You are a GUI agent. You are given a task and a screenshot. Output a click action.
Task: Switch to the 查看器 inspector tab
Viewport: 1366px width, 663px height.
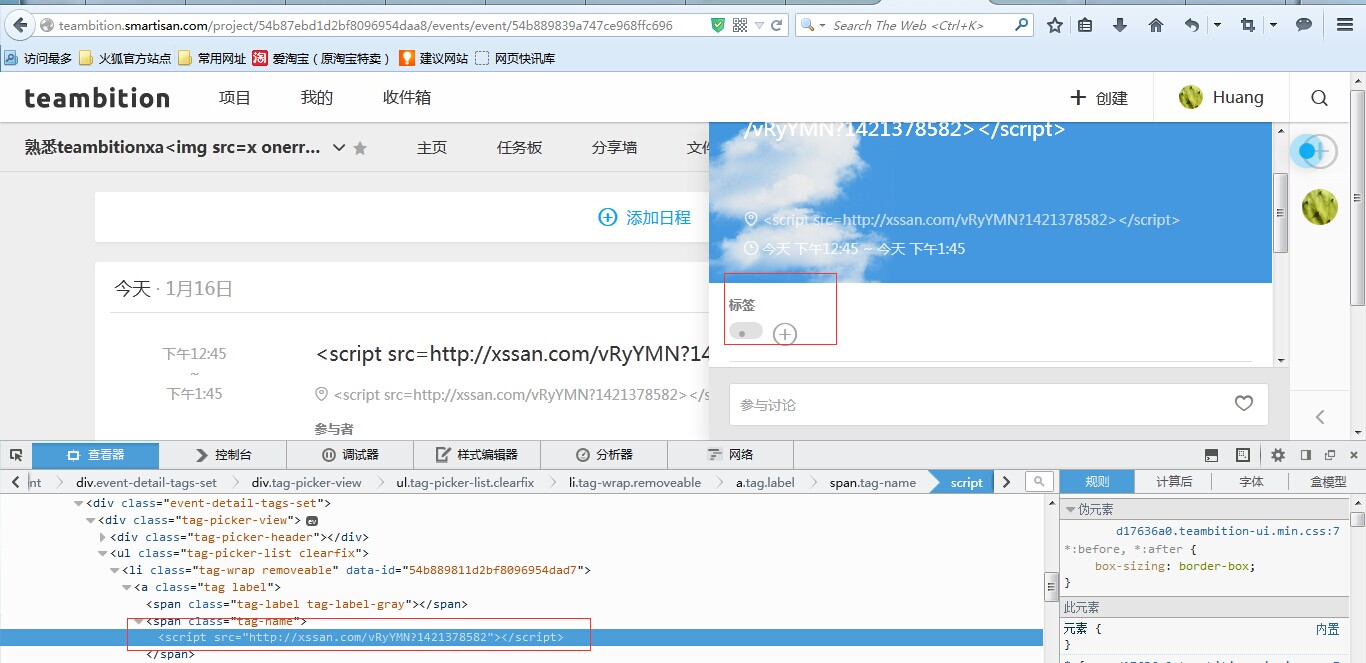point(95,455)
